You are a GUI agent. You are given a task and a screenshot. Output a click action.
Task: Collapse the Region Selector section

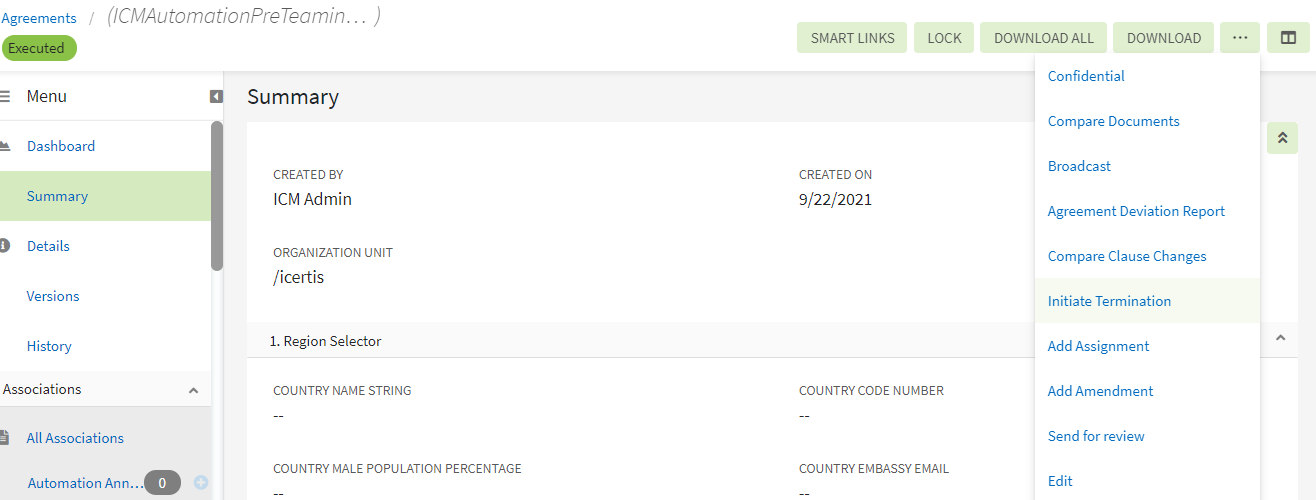[1280, 340]
